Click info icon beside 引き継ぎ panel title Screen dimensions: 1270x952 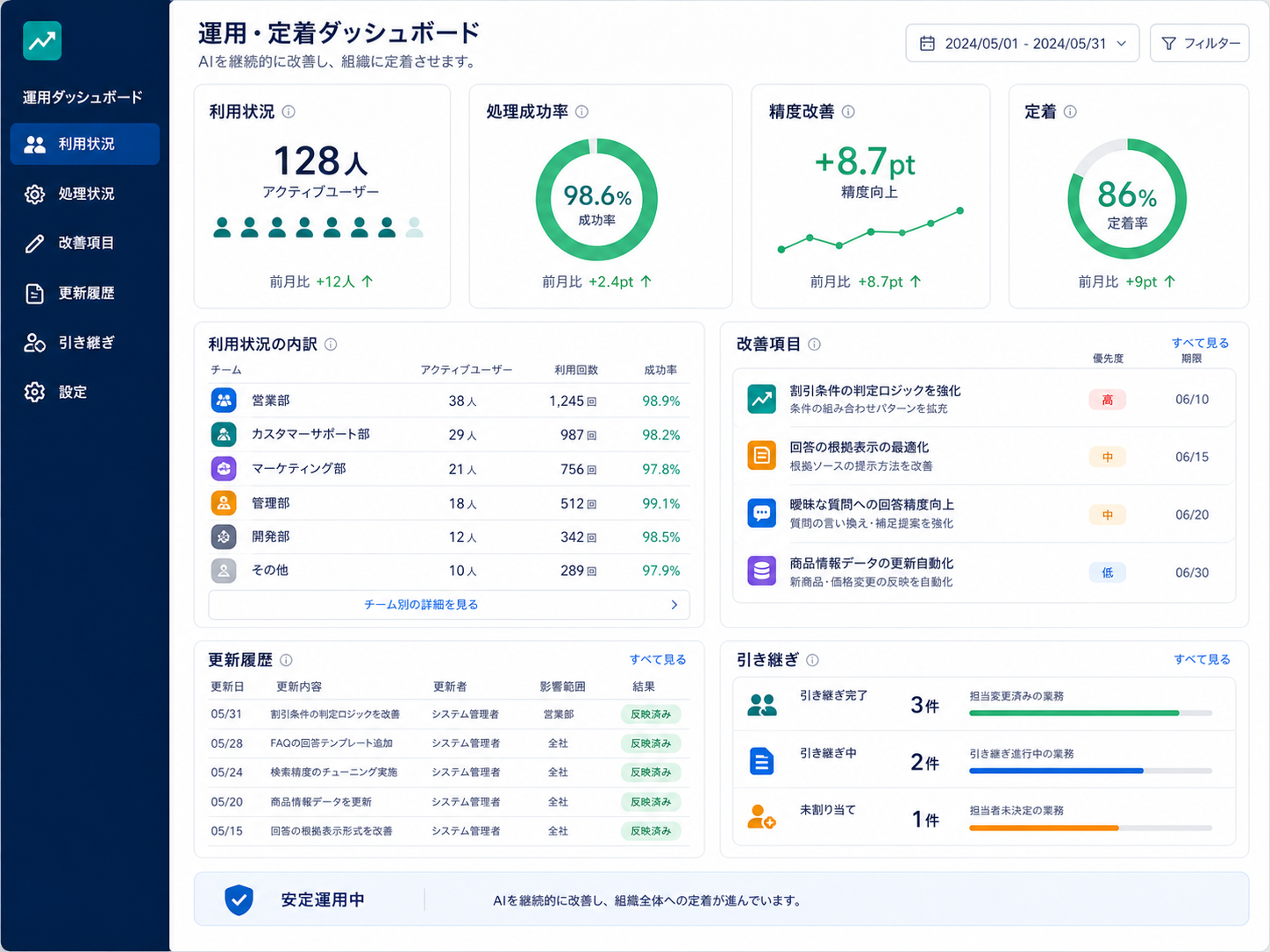click(812, 660)
